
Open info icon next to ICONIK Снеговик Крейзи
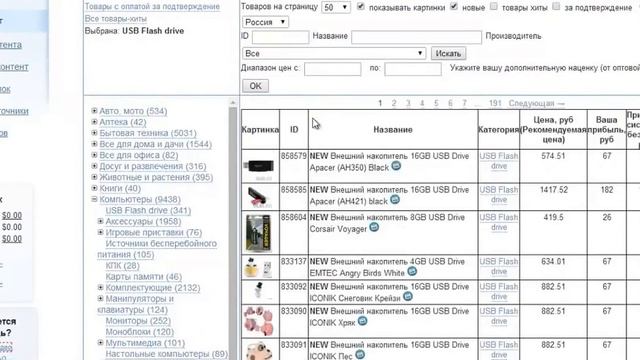click(x=407, y=297)
